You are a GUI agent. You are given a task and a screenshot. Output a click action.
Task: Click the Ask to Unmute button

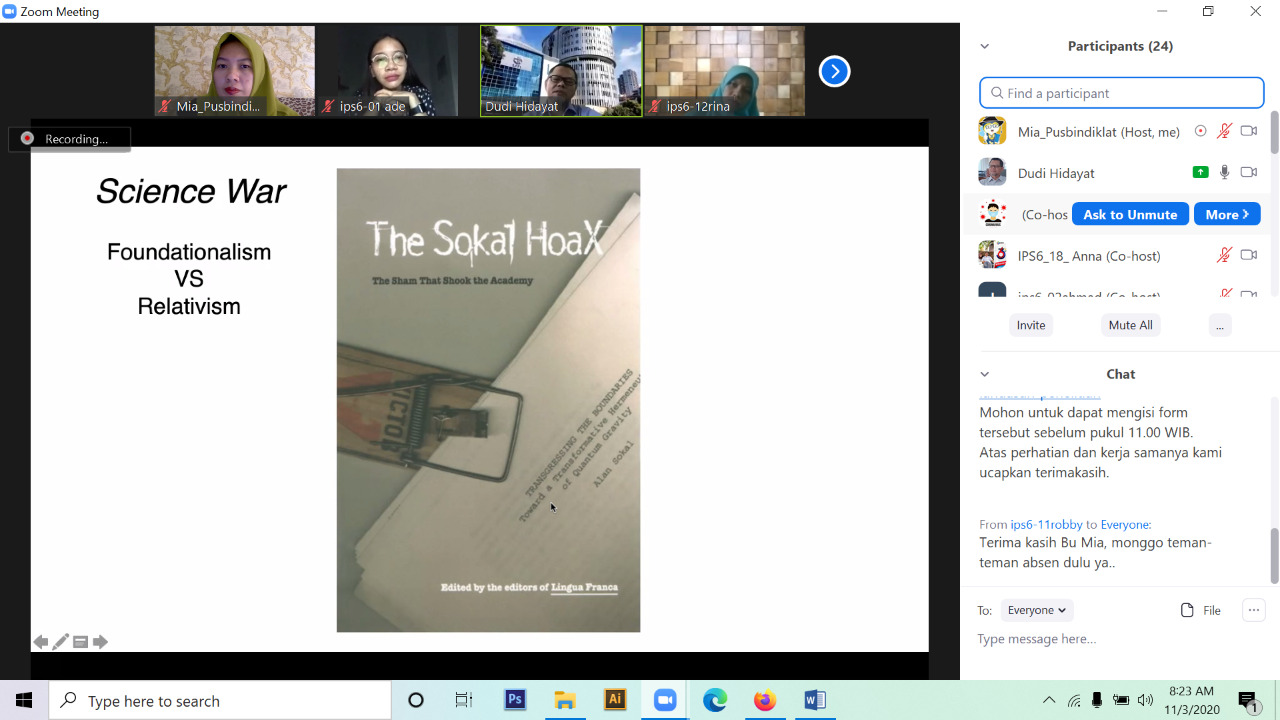1130,214
